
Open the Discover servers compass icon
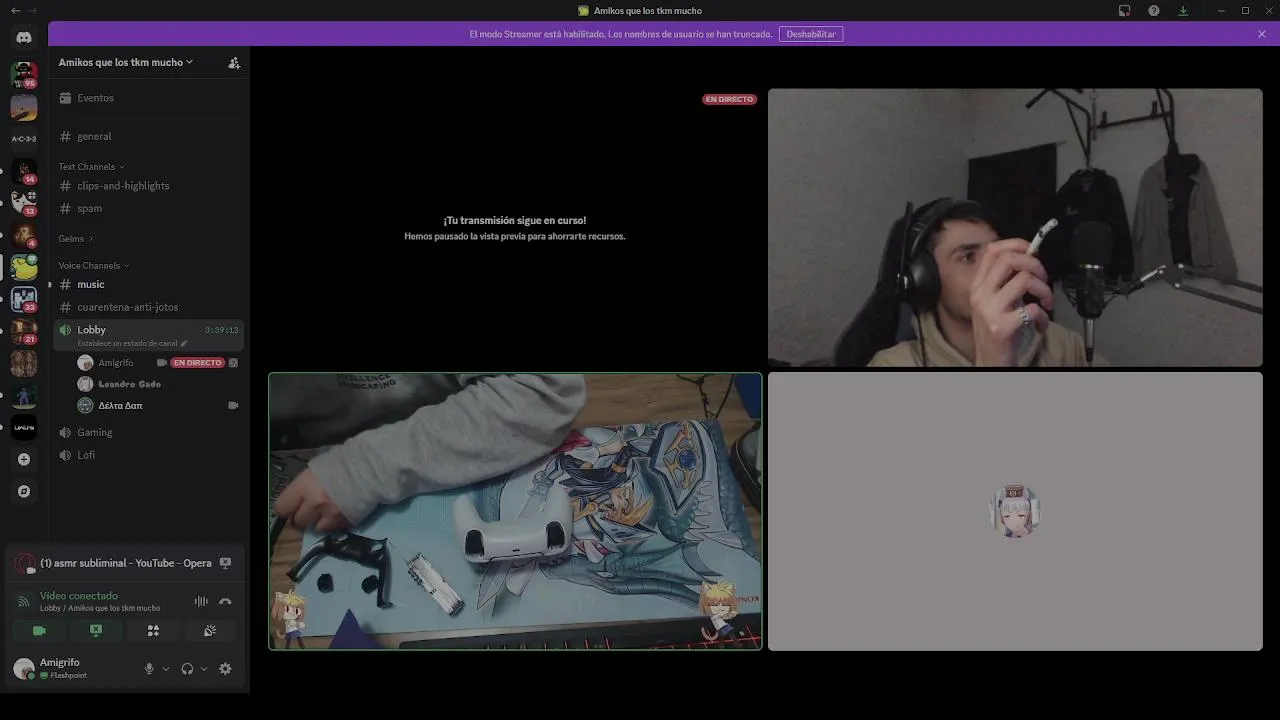24,491
